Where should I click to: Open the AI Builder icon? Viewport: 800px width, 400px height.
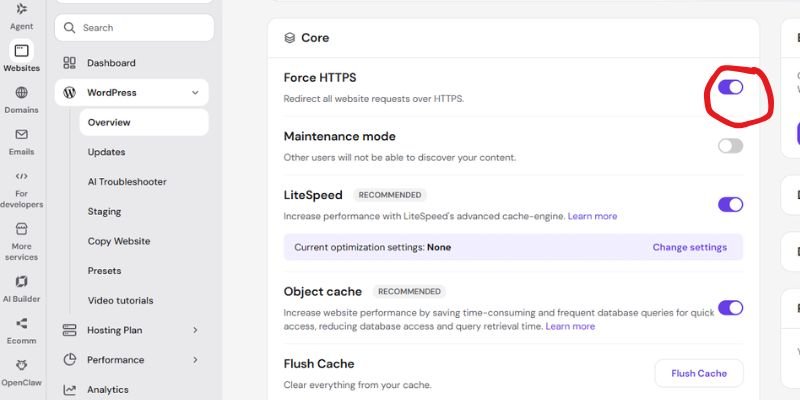point(21,282)
